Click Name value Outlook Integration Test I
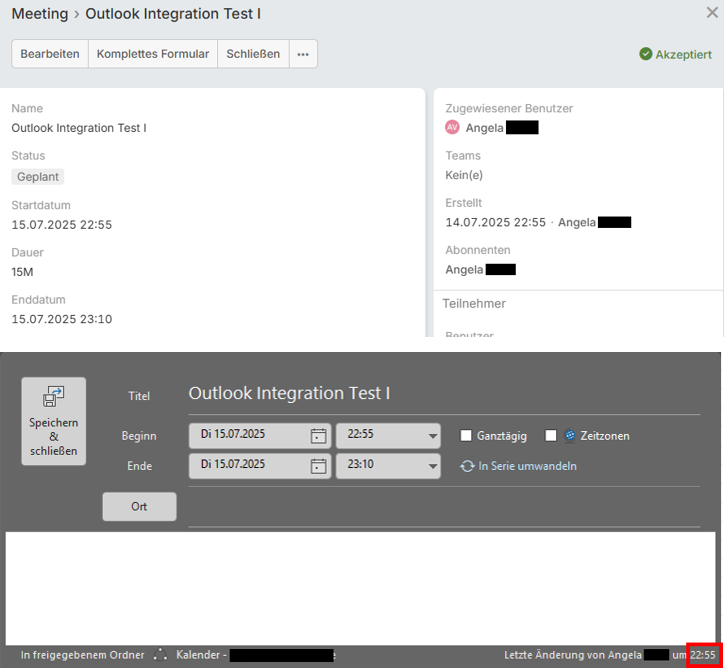The image size is (725, 671). click(x=79, y=128)
